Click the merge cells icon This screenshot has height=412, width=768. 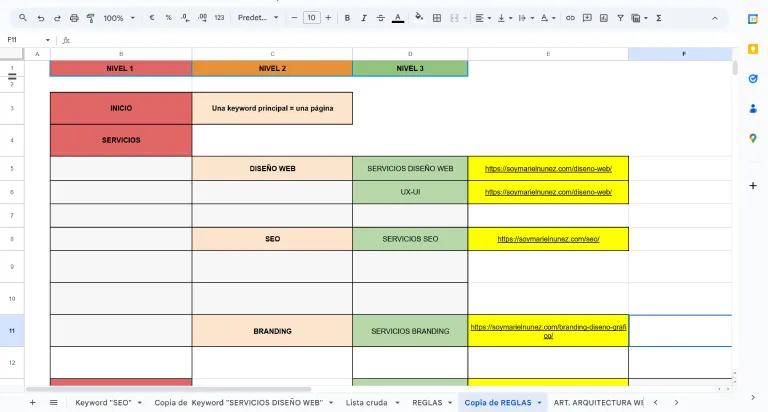(455, 18)
